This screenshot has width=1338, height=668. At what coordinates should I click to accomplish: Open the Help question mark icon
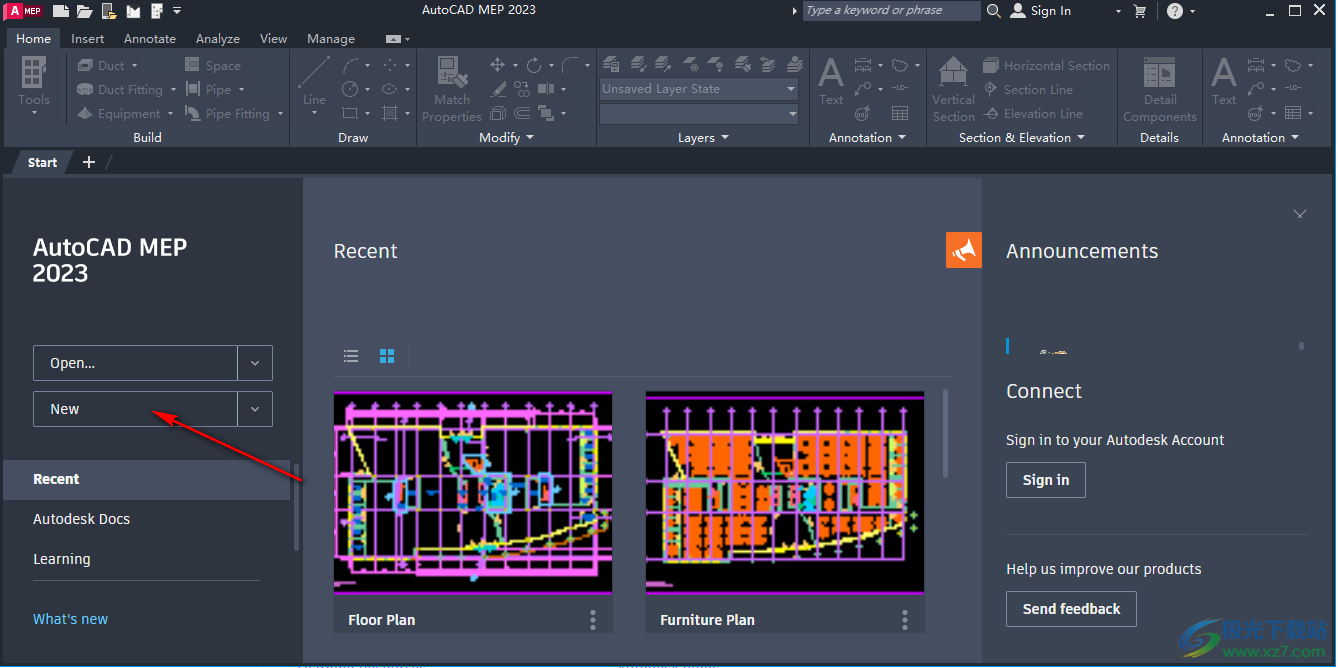1175,11
